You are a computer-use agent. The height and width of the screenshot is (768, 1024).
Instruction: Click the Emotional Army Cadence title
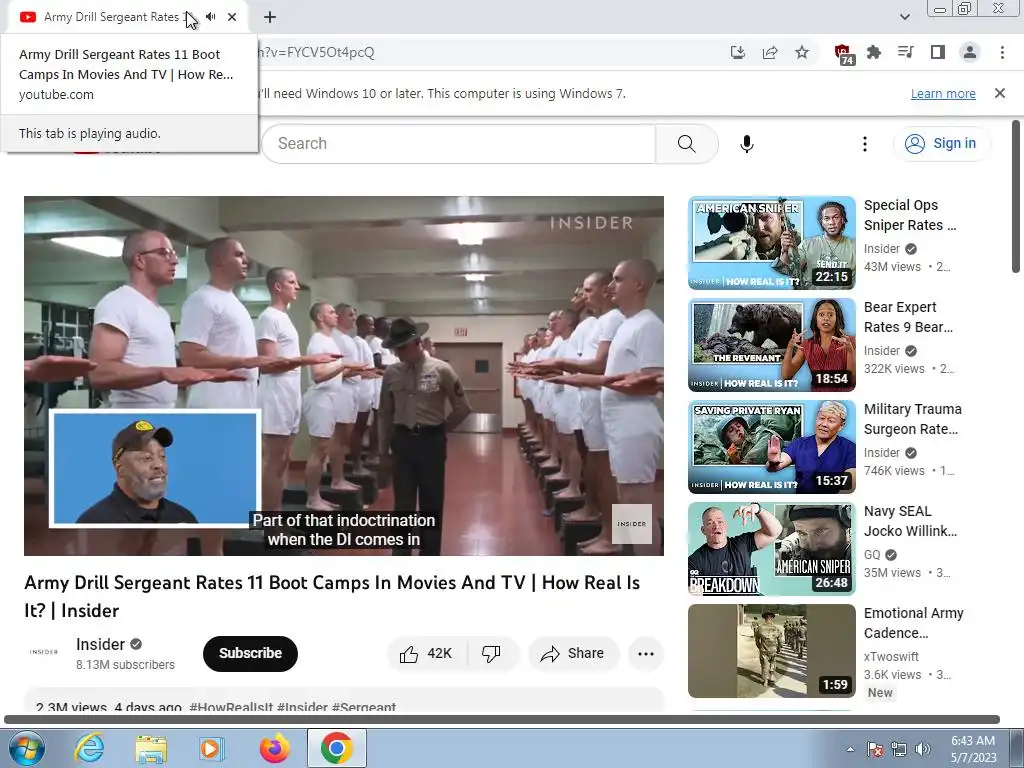tap(914, 622)
